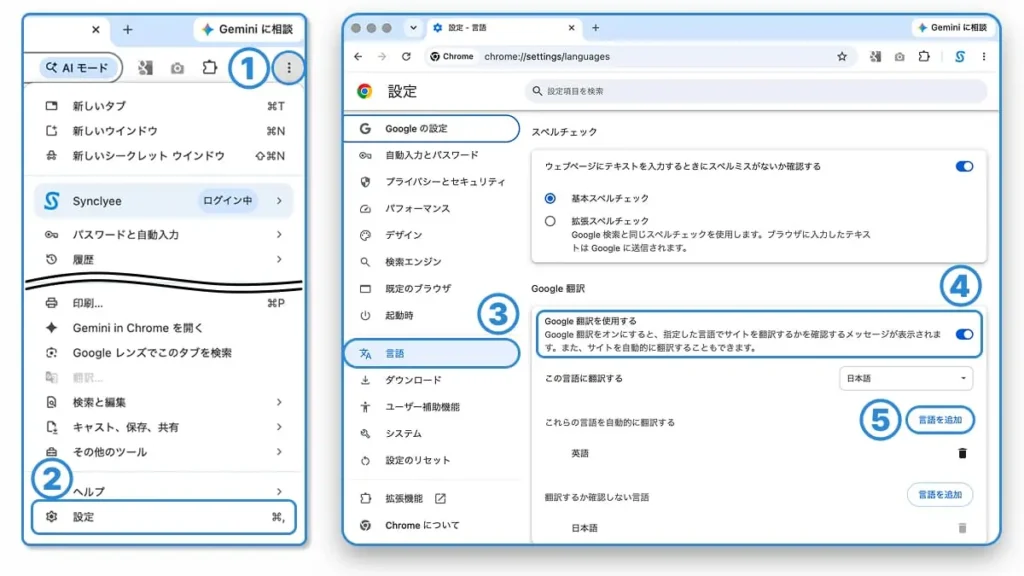Image resolution: width=1024 pixels, height=576 pixels.
Task: Click 言語を追加 for auto-translate languages
Action: point(940,420)
